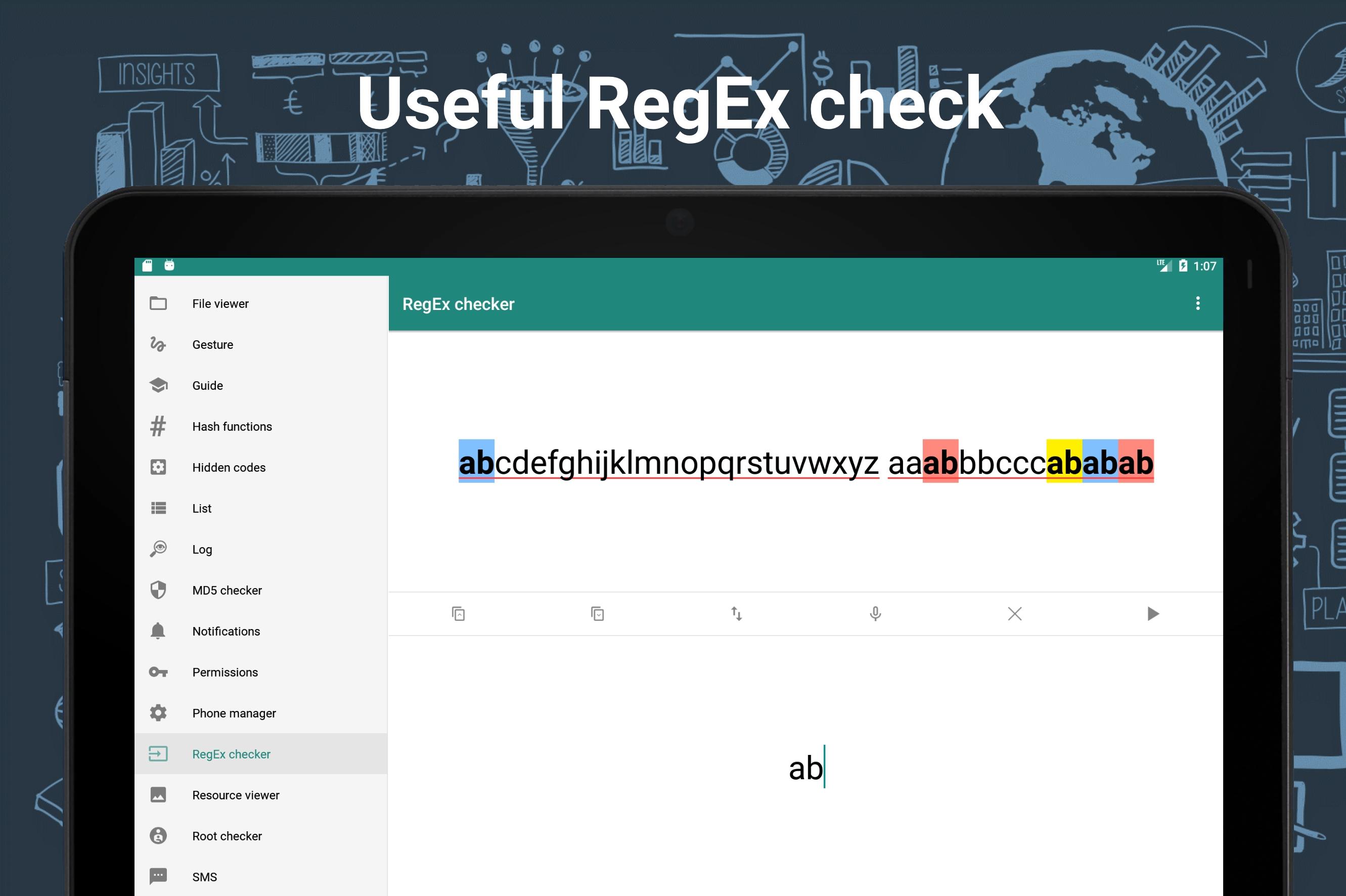Click the second copy icon in toolbar
This screenshot has height=896, width=1346.
[x=597, y=614]
